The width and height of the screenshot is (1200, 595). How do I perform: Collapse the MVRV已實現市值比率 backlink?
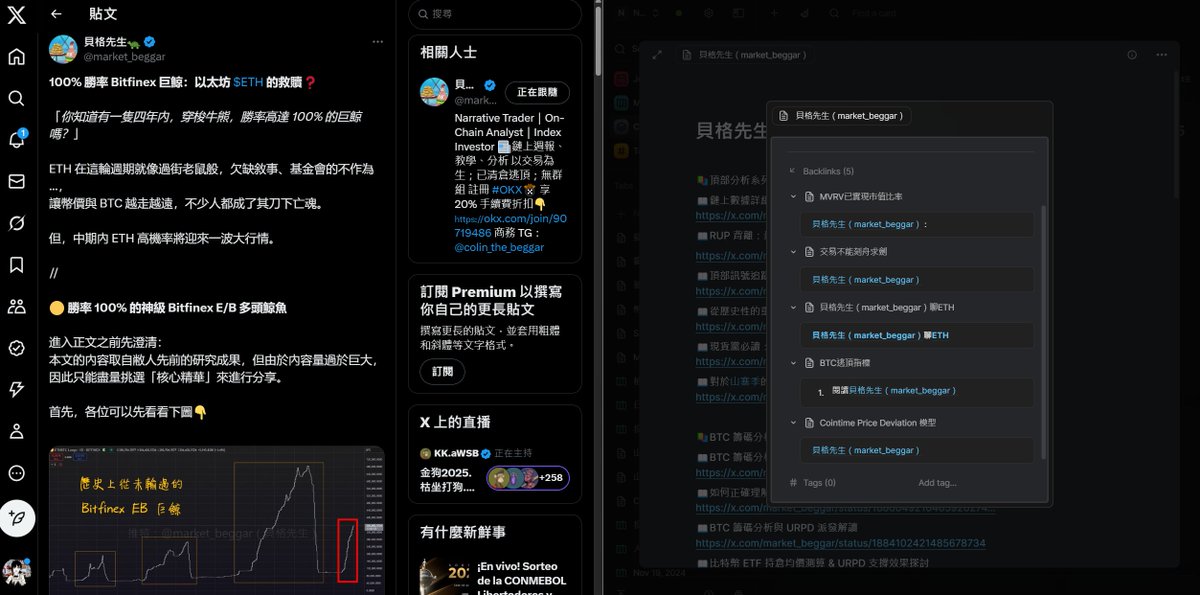[793, 197]
